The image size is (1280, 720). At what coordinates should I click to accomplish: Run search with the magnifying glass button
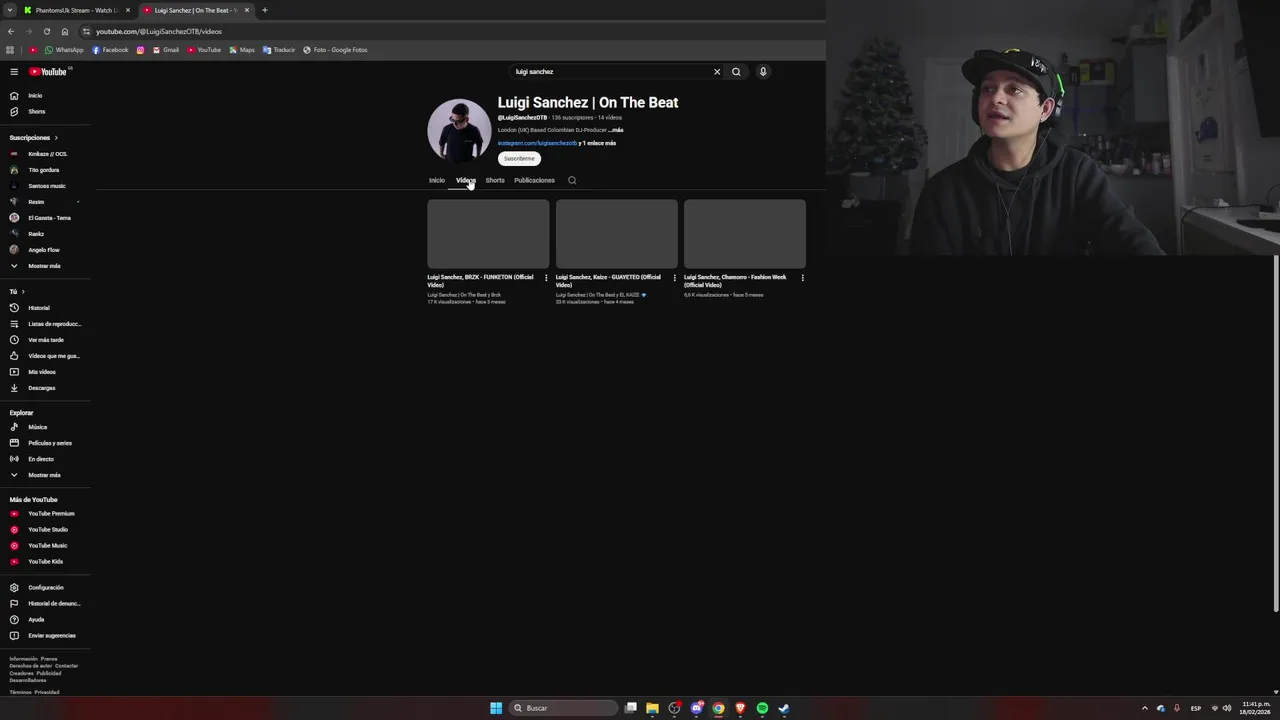(x=736, y=72)
